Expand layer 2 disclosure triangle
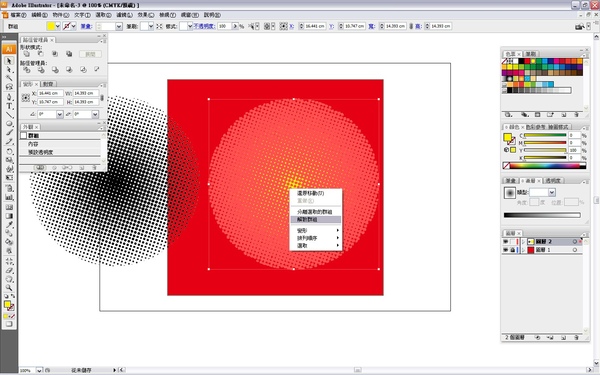This screenshot has height=375, width=600. tap(523, 242)
